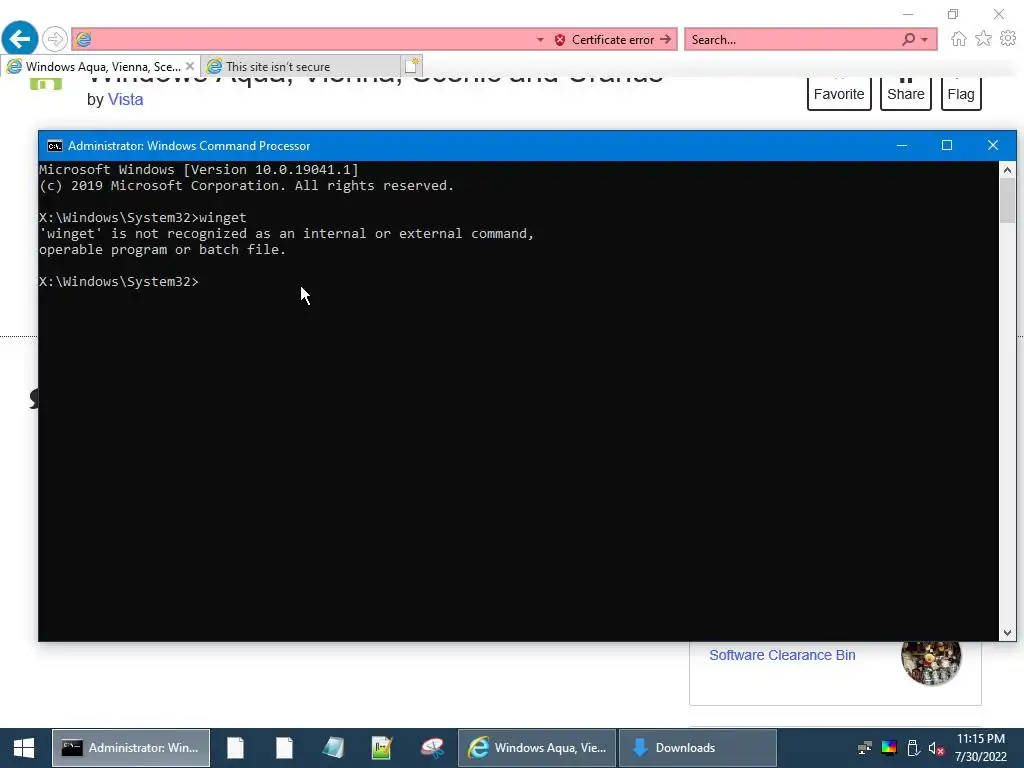Open the blue glass window taskbar icon
Viewport: 1024px width, 768px height.
333,748
